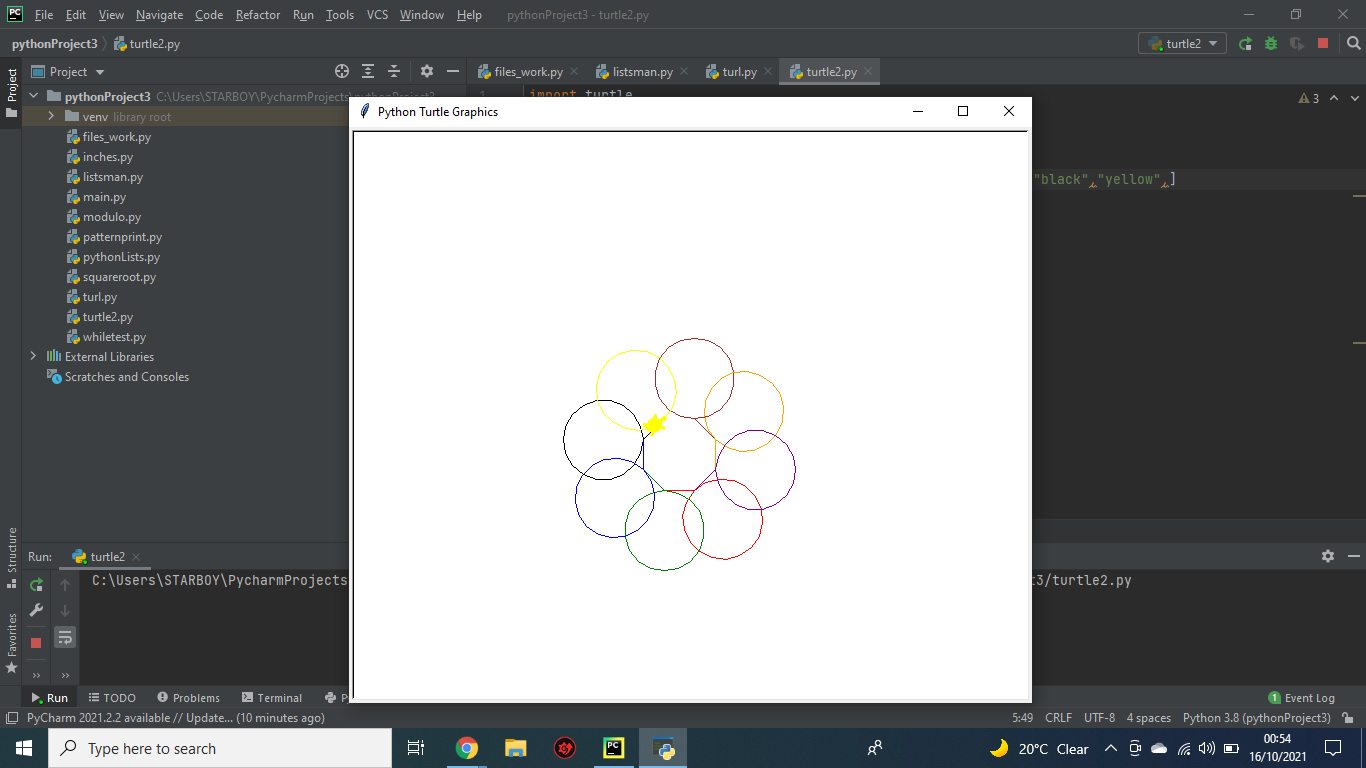The height and width of the screenshot is (768, 1366).
Task: Expand External Libraries node
Action: 33,357
